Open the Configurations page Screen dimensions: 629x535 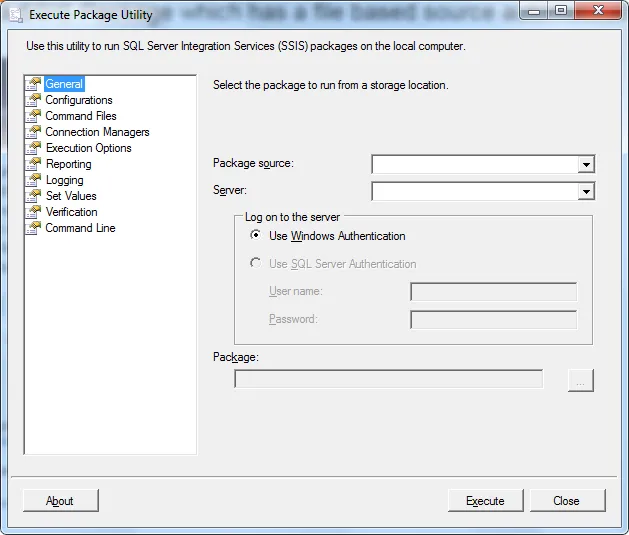tap(79, 100)
